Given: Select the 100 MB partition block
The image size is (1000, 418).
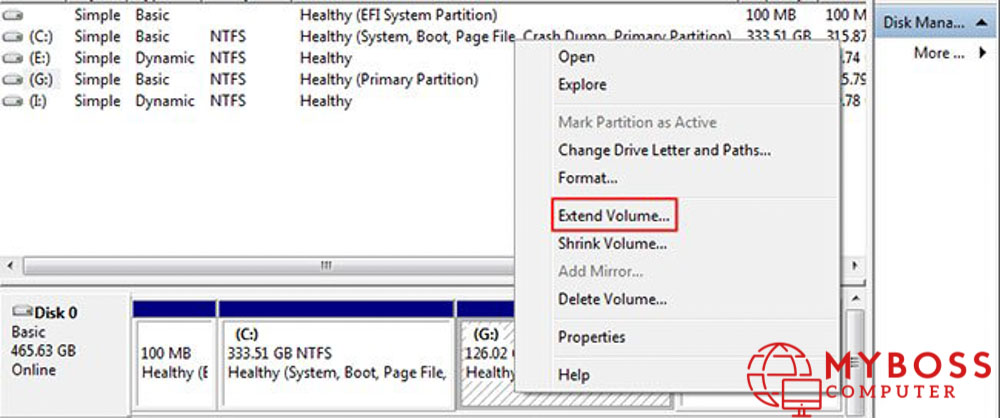Looking at the screenshot, I should pos(174,362).
